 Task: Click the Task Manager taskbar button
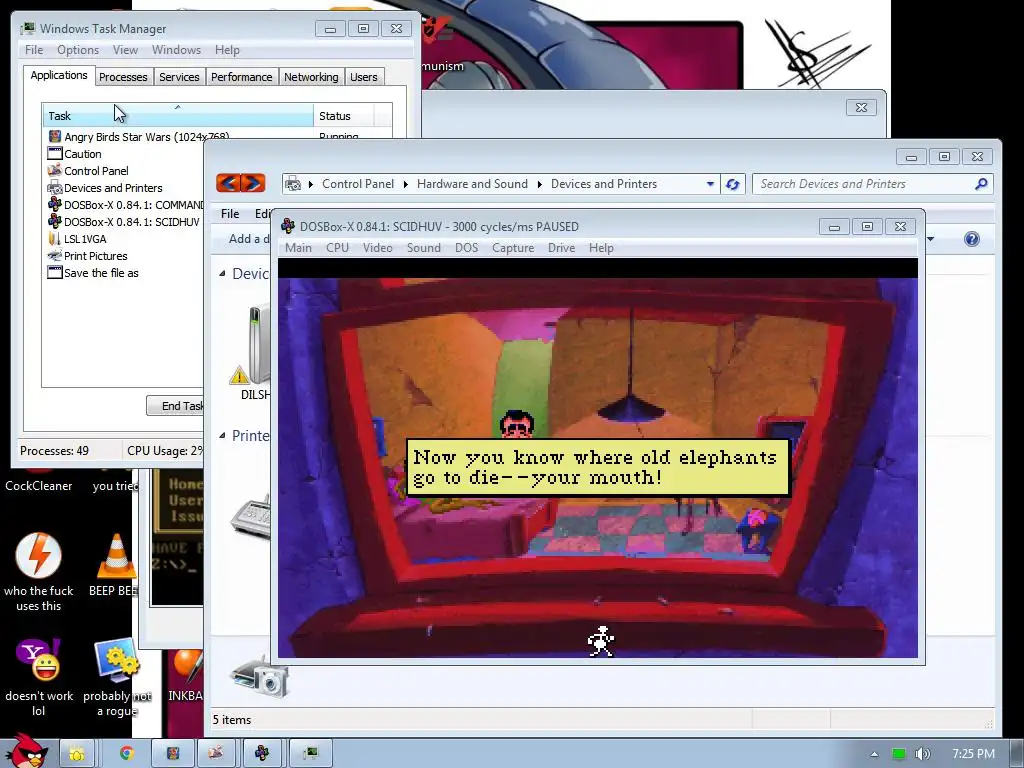pos(310,753)
